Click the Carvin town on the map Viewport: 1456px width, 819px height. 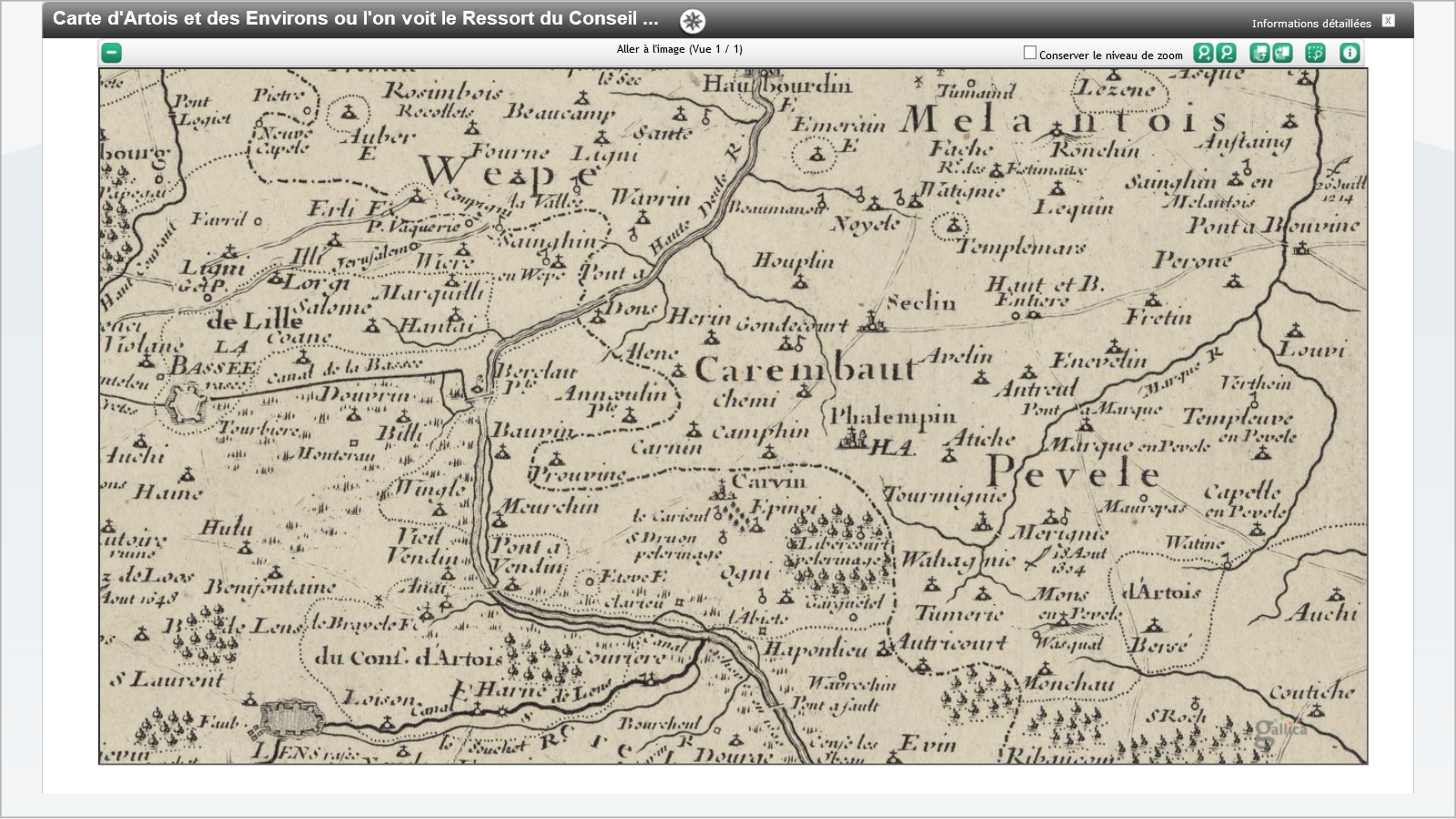(768, 480)
